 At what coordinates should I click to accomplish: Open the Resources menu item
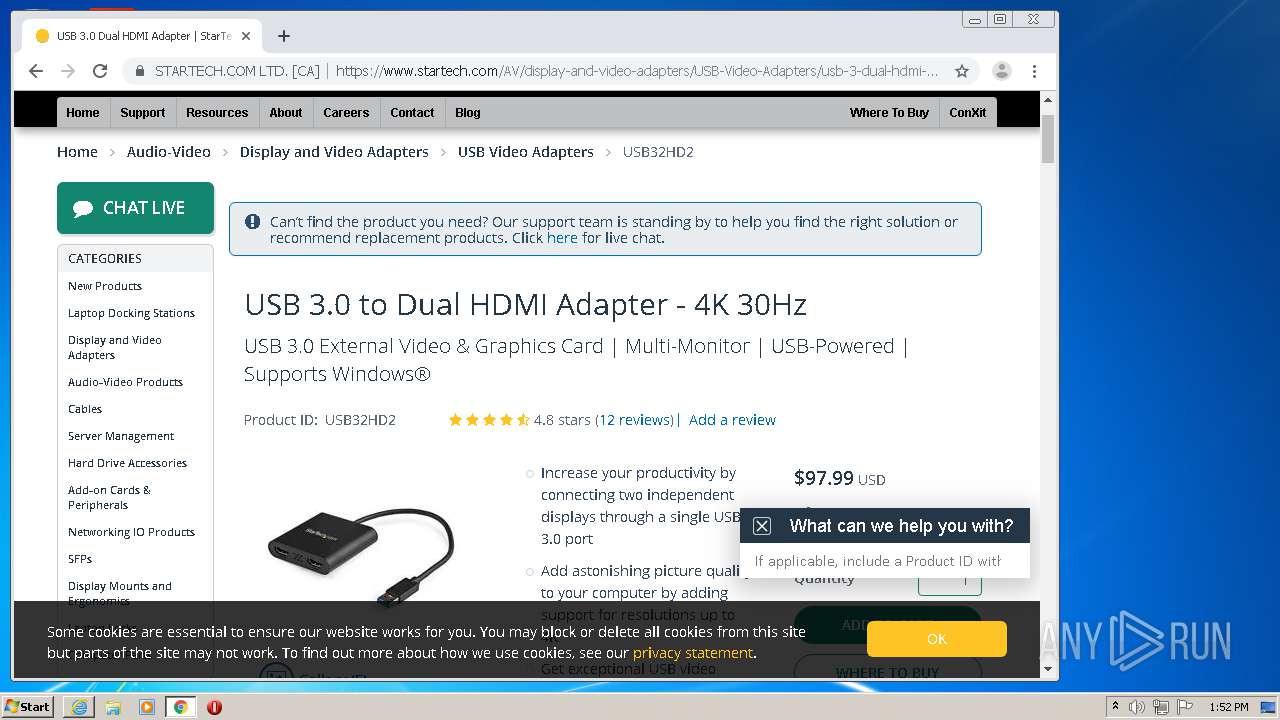click(217, 112)
